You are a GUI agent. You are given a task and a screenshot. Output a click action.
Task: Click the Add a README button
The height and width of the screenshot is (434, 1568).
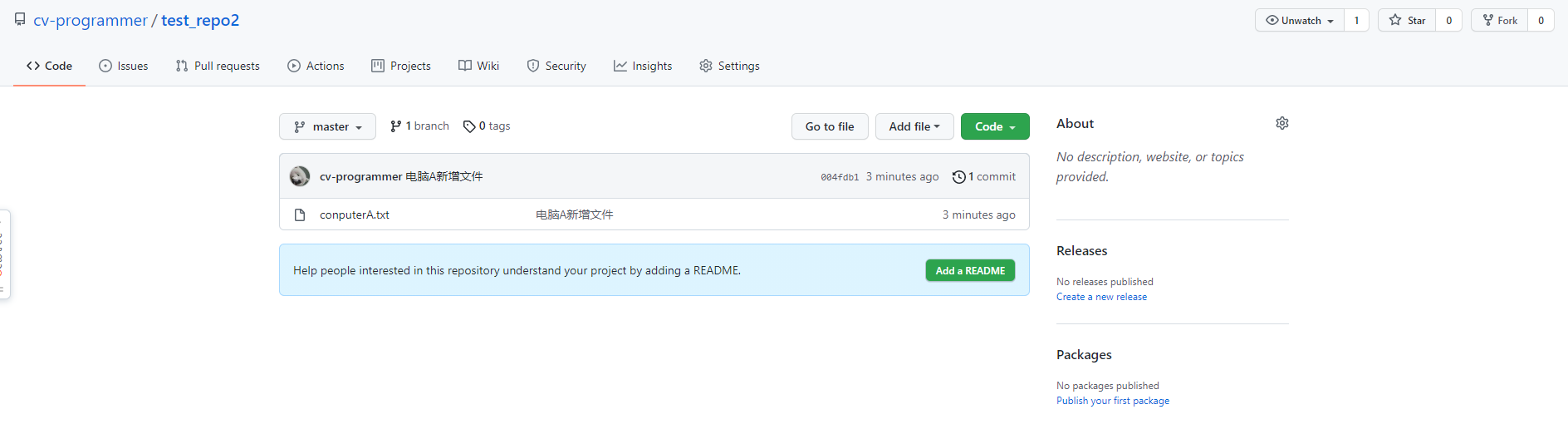[x=970, y=270]
